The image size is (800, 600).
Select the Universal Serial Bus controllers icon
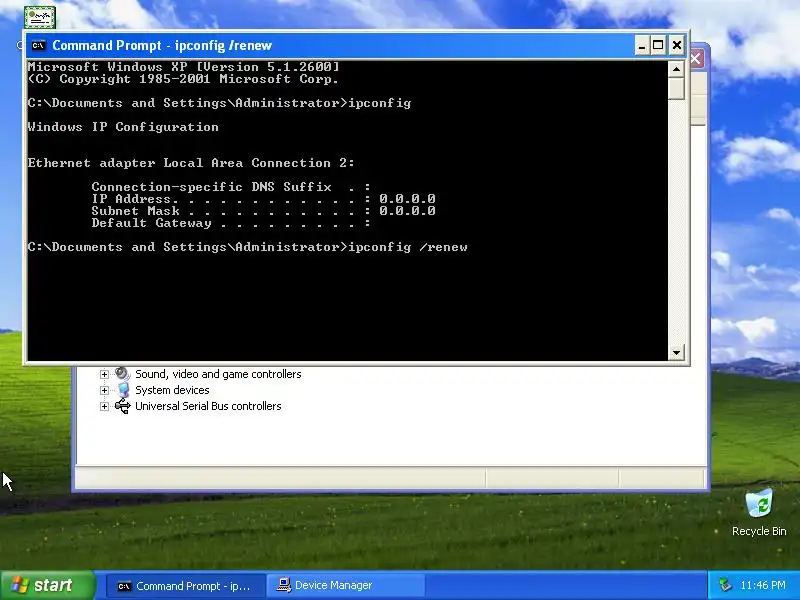coord(122,406)
